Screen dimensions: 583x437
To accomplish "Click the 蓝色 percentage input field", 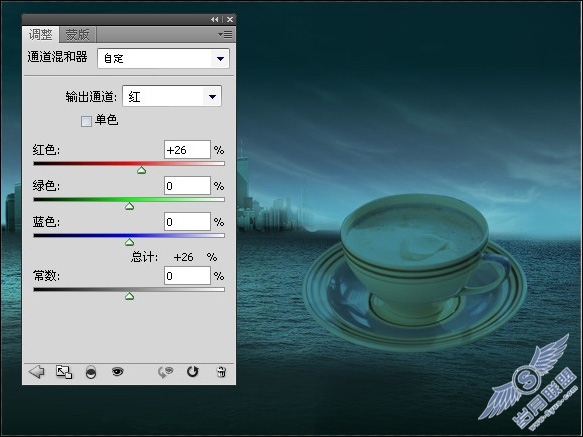I will [x=187, y=222].
